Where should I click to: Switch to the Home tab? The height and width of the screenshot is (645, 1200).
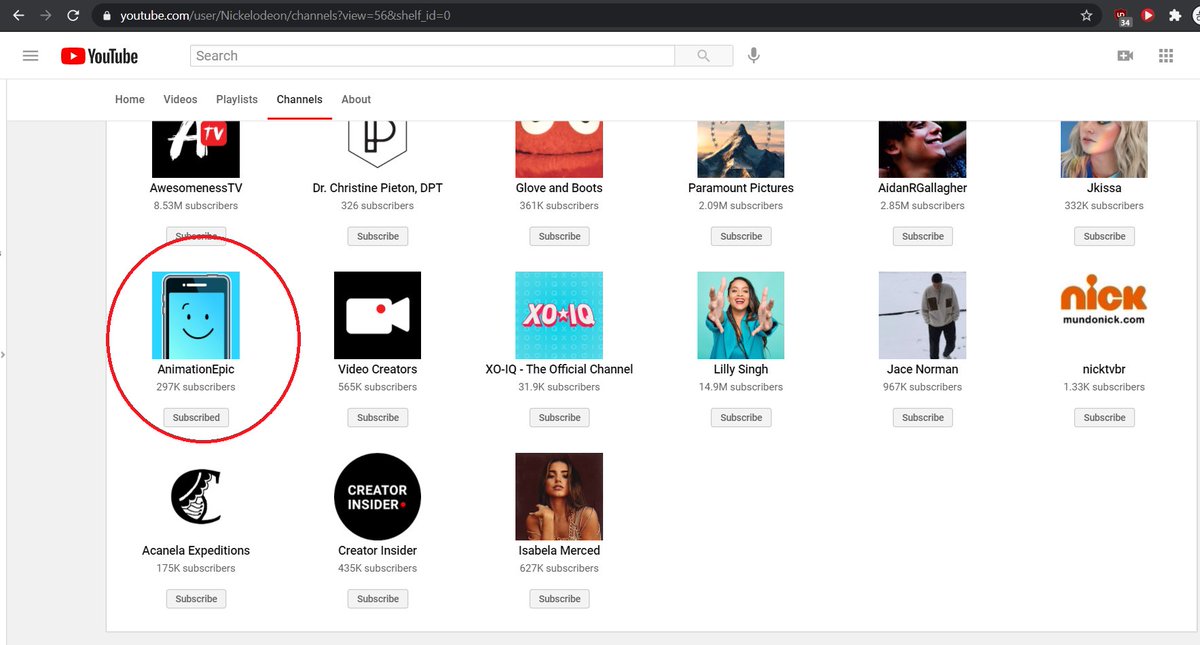[x=130, y=100]
